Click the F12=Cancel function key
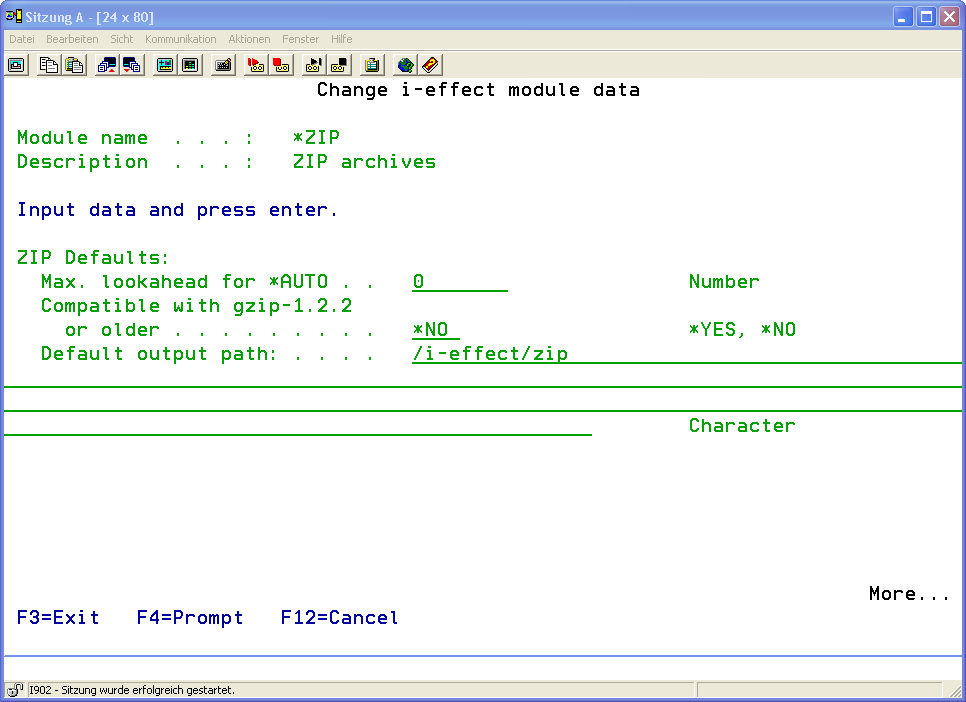The width and height of the screenshot is (966, 702). [x=339, y=618]
